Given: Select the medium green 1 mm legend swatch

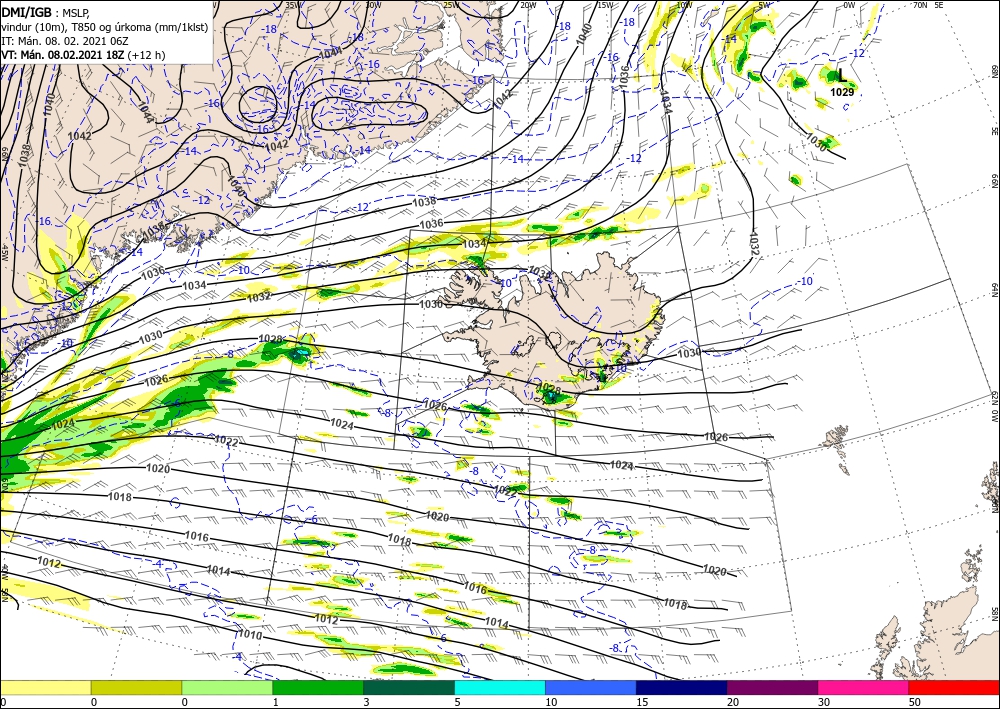Looking at the screenshot, I should (x=318, y=687).
